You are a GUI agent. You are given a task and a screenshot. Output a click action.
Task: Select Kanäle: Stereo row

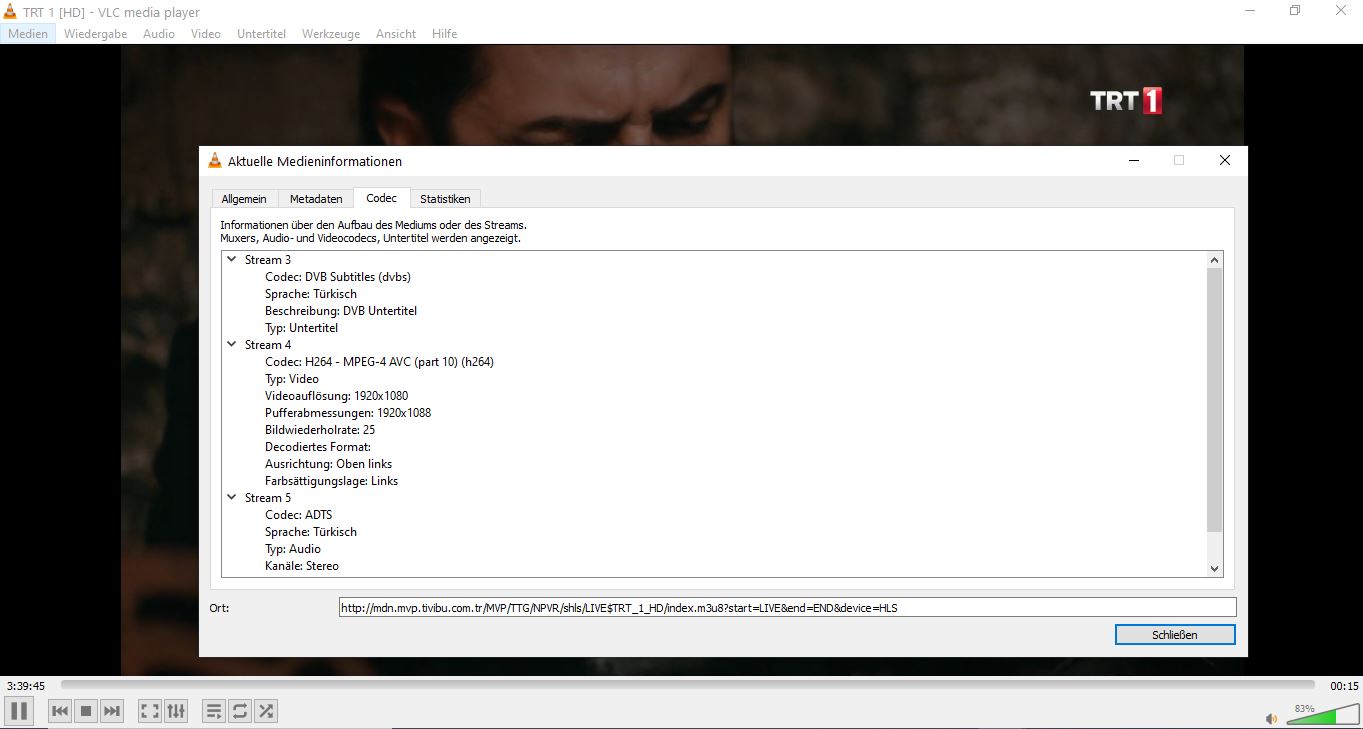(302, 566)
